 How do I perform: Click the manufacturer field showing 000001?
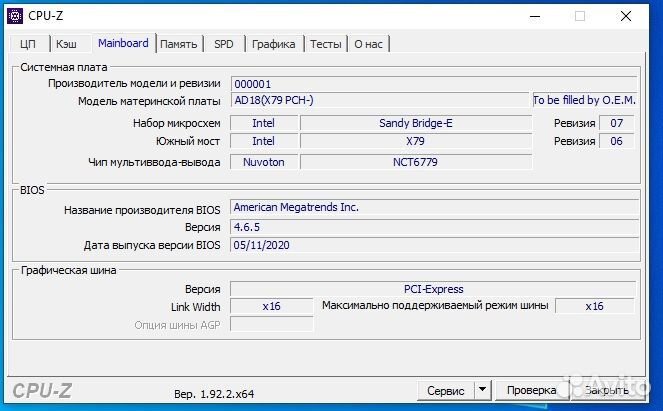(434, 84)
